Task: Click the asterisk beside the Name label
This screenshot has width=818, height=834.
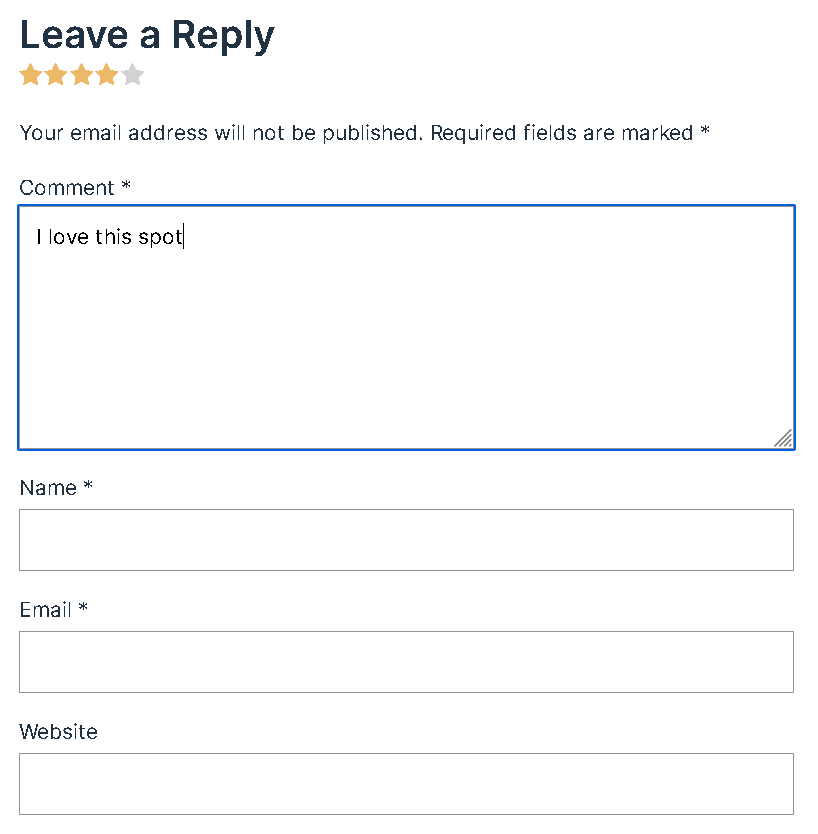Action: 88,486
